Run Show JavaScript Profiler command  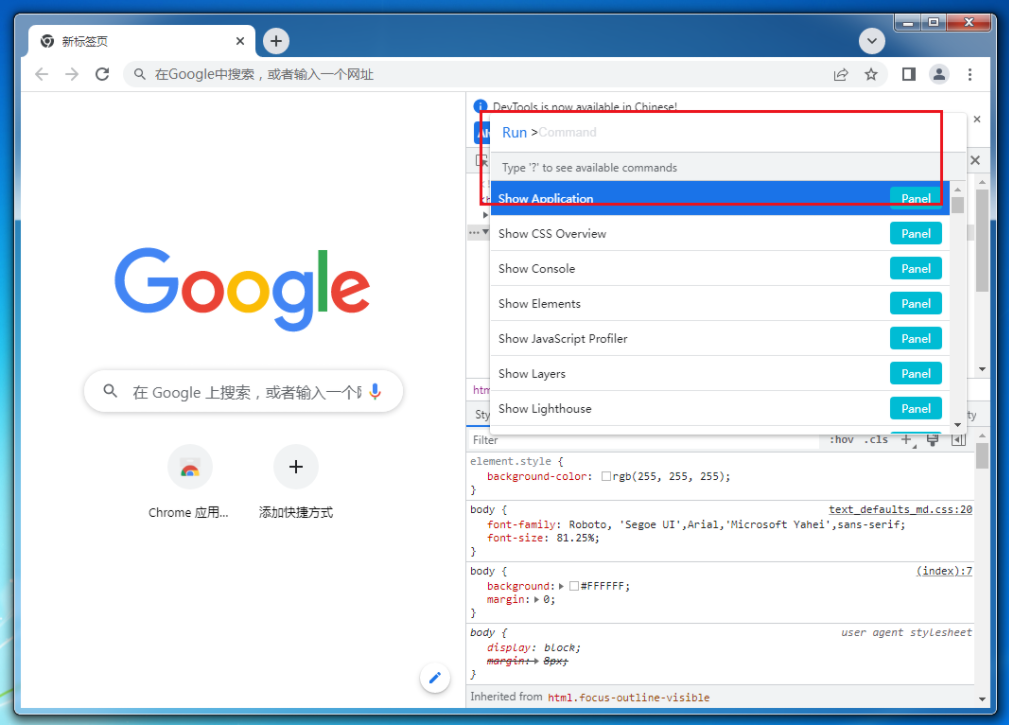click(x=719, y=338)
